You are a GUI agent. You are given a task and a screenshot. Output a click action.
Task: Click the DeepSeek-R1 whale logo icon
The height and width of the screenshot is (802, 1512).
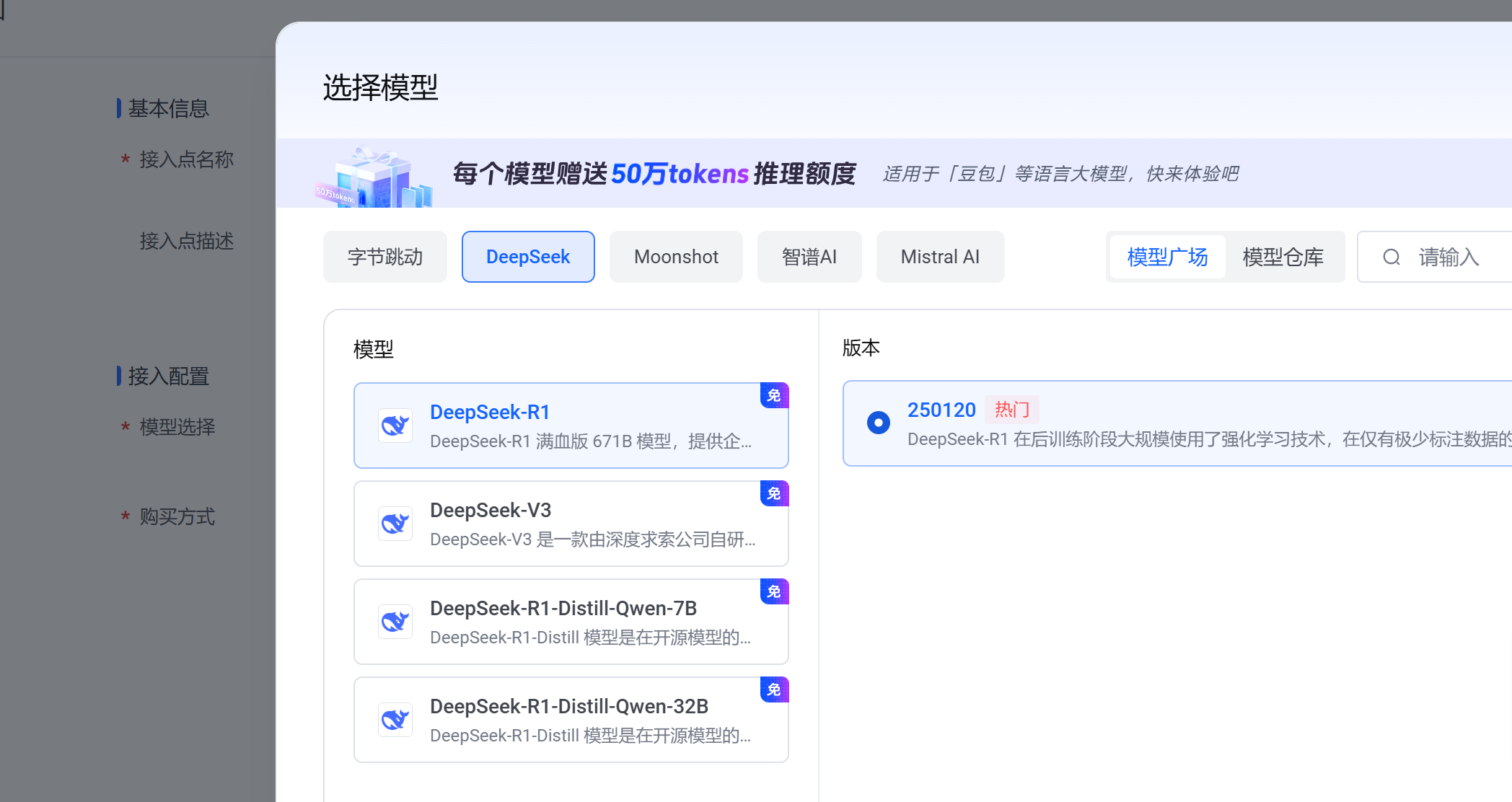pyautogui.click(x=395, y=426)
